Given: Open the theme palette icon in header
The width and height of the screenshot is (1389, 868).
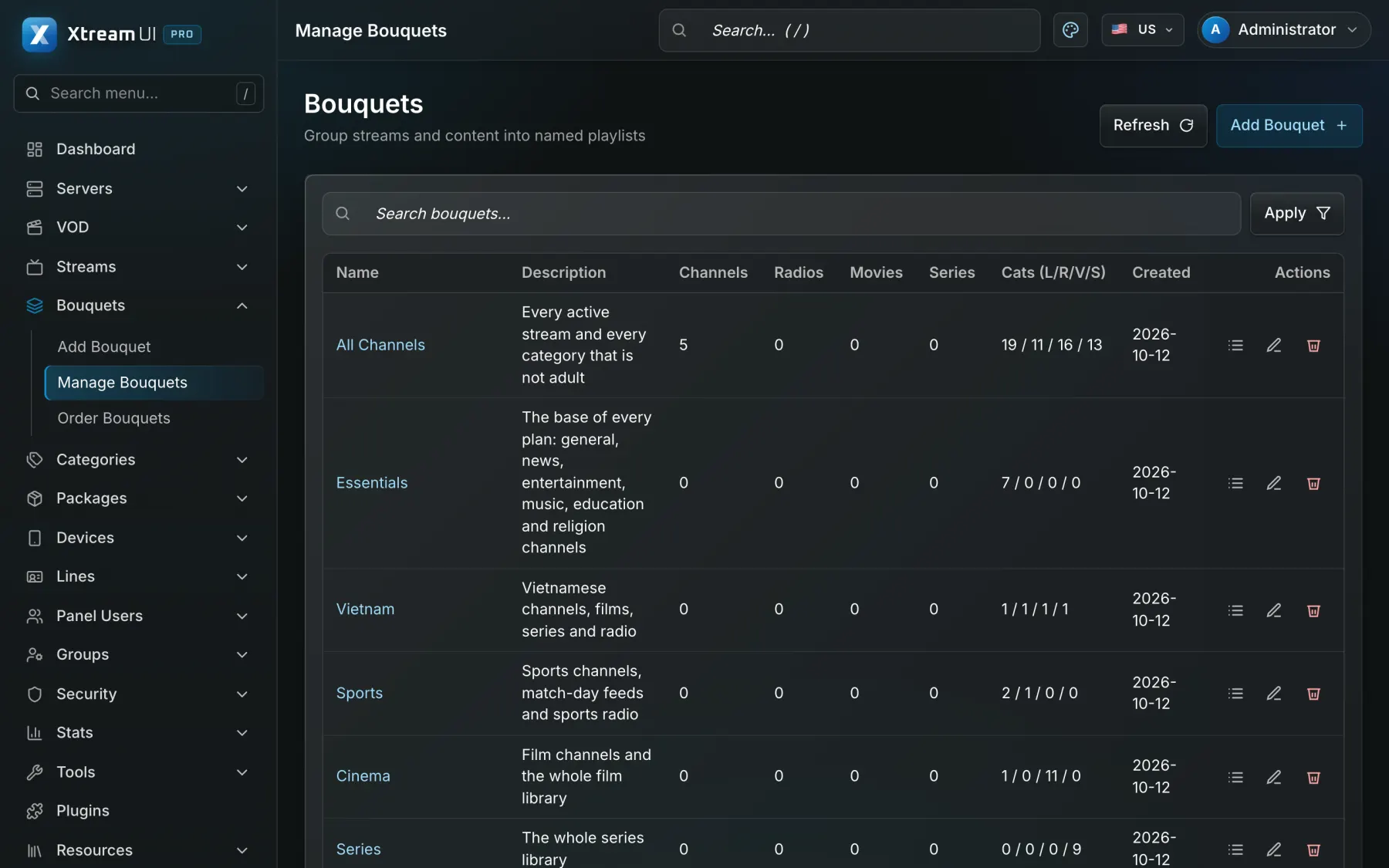Looking at the screenshot, I should pyautogui.click(x=1070, y=30).
